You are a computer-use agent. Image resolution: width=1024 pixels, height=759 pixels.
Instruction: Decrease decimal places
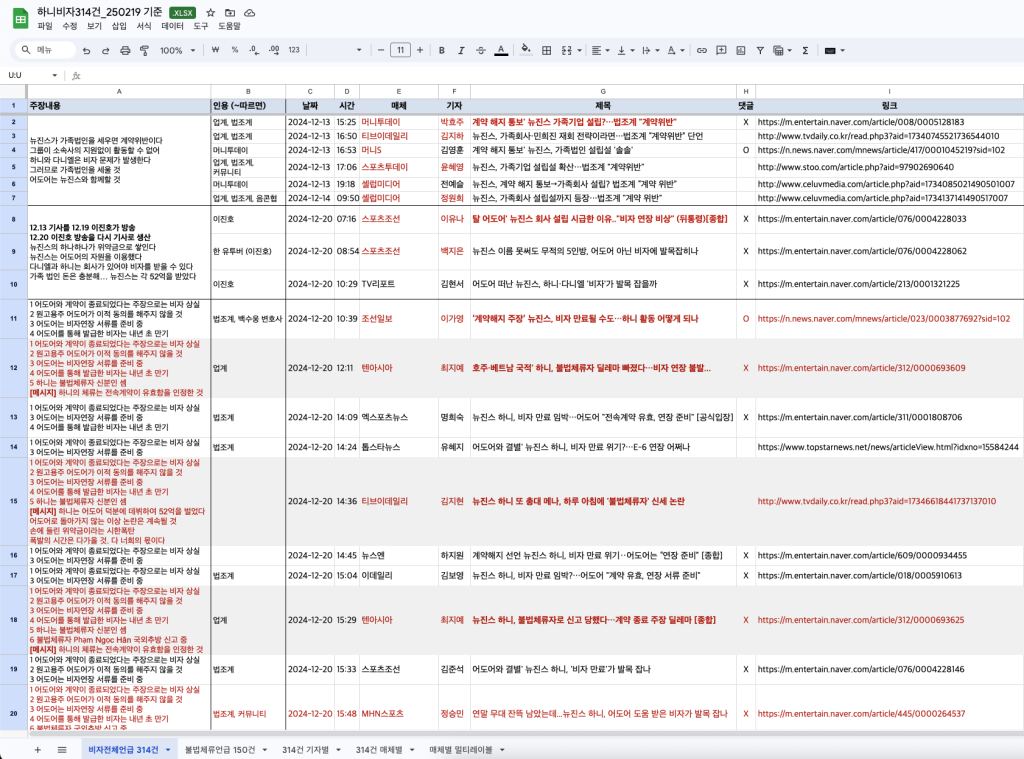254,50
